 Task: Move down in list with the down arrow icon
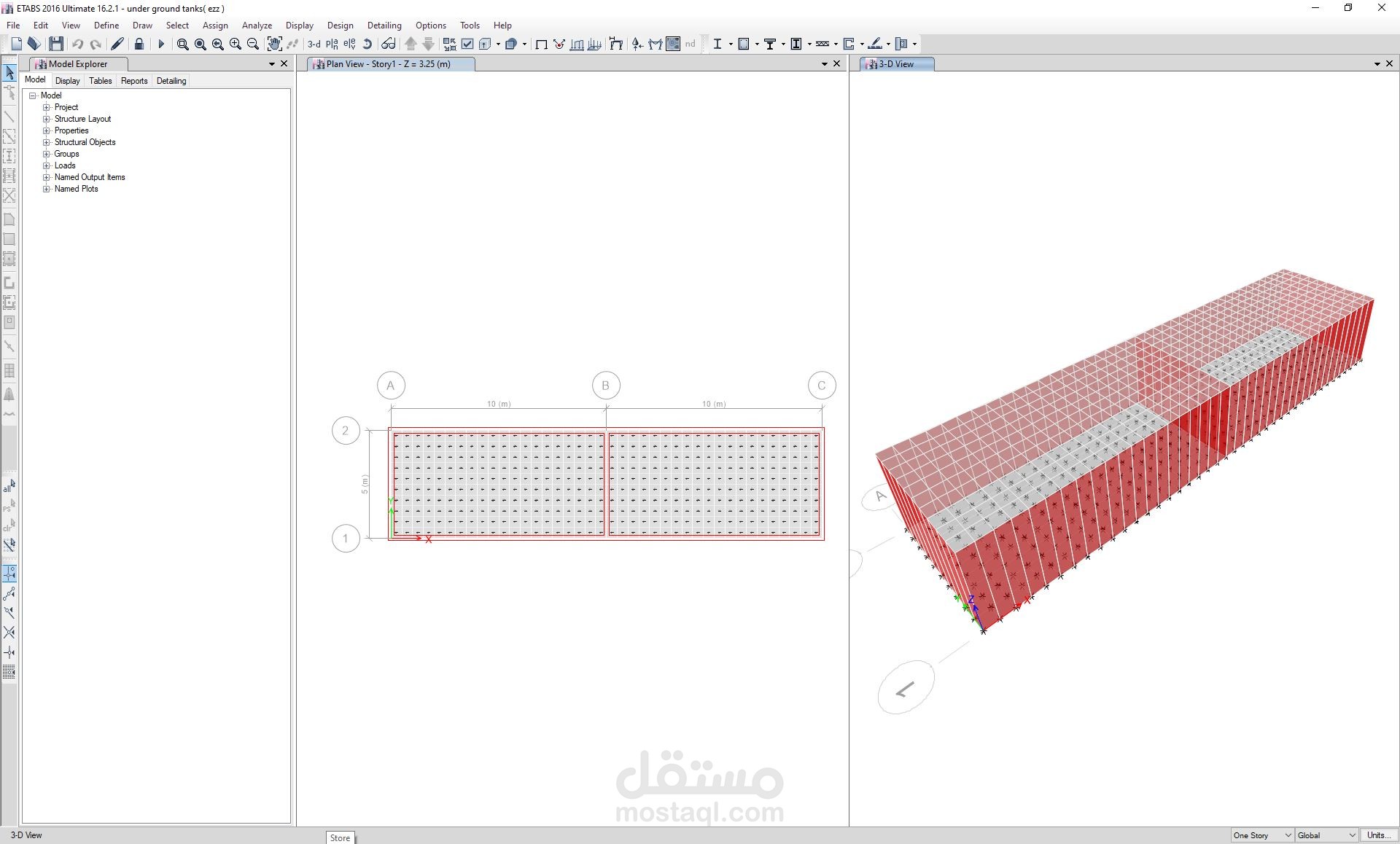pyautogui.click(x=429, y=44)
